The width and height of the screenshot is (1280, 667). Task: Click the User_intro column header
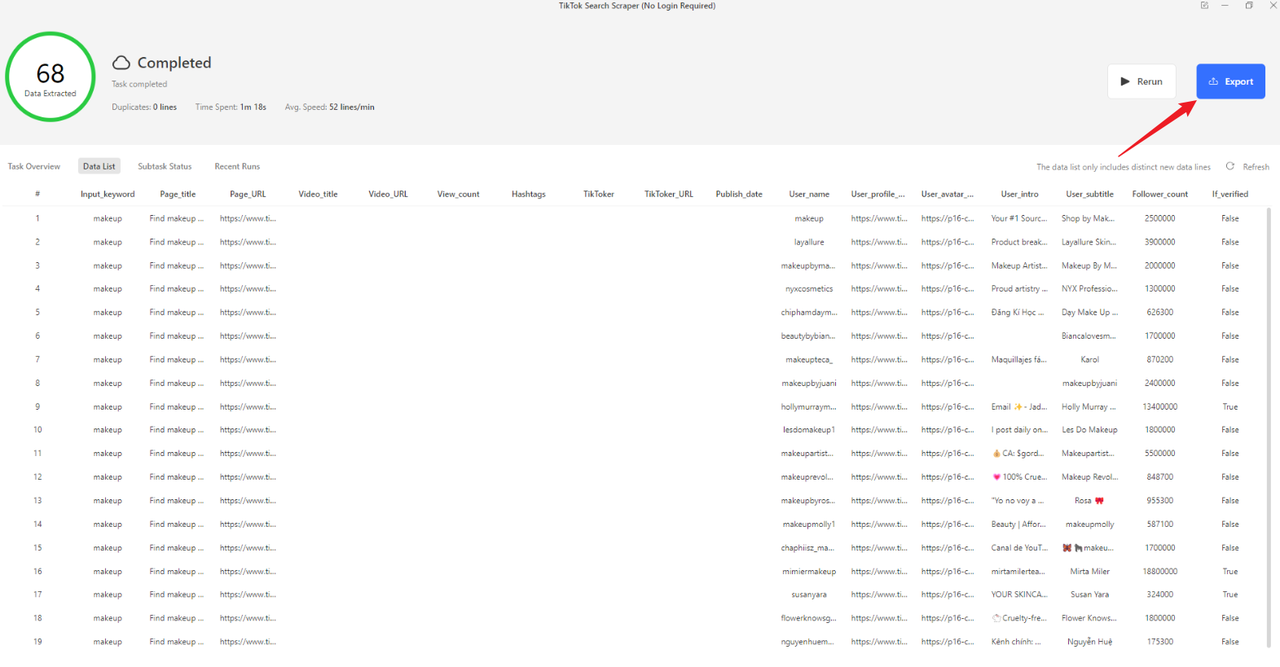[x=1020, y=194]
